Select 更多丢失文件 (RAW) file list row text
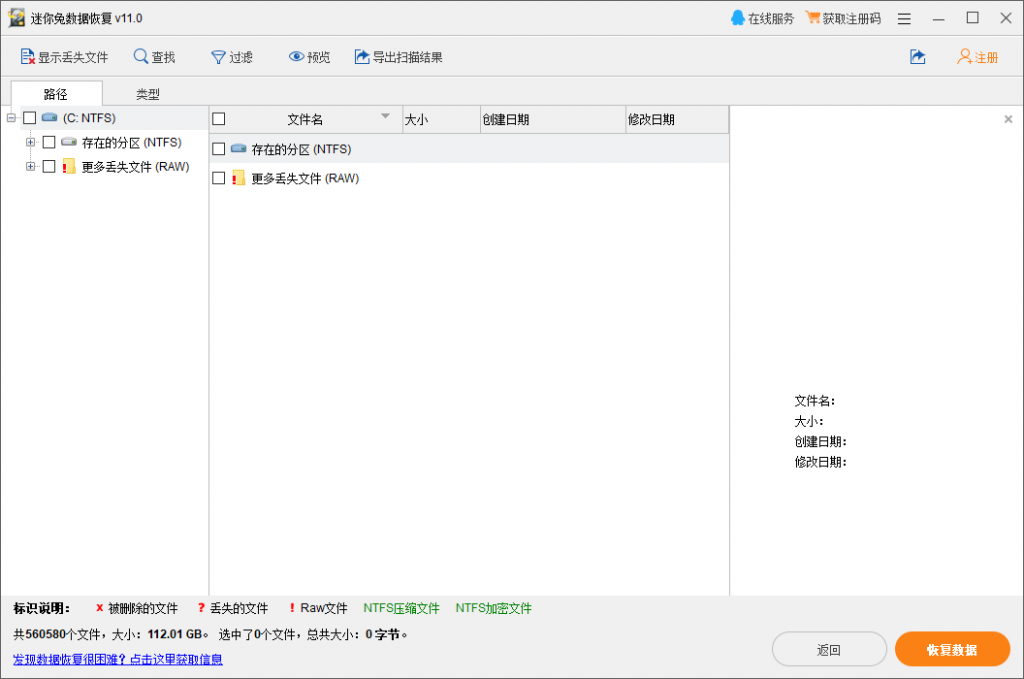 pos(305,178)
